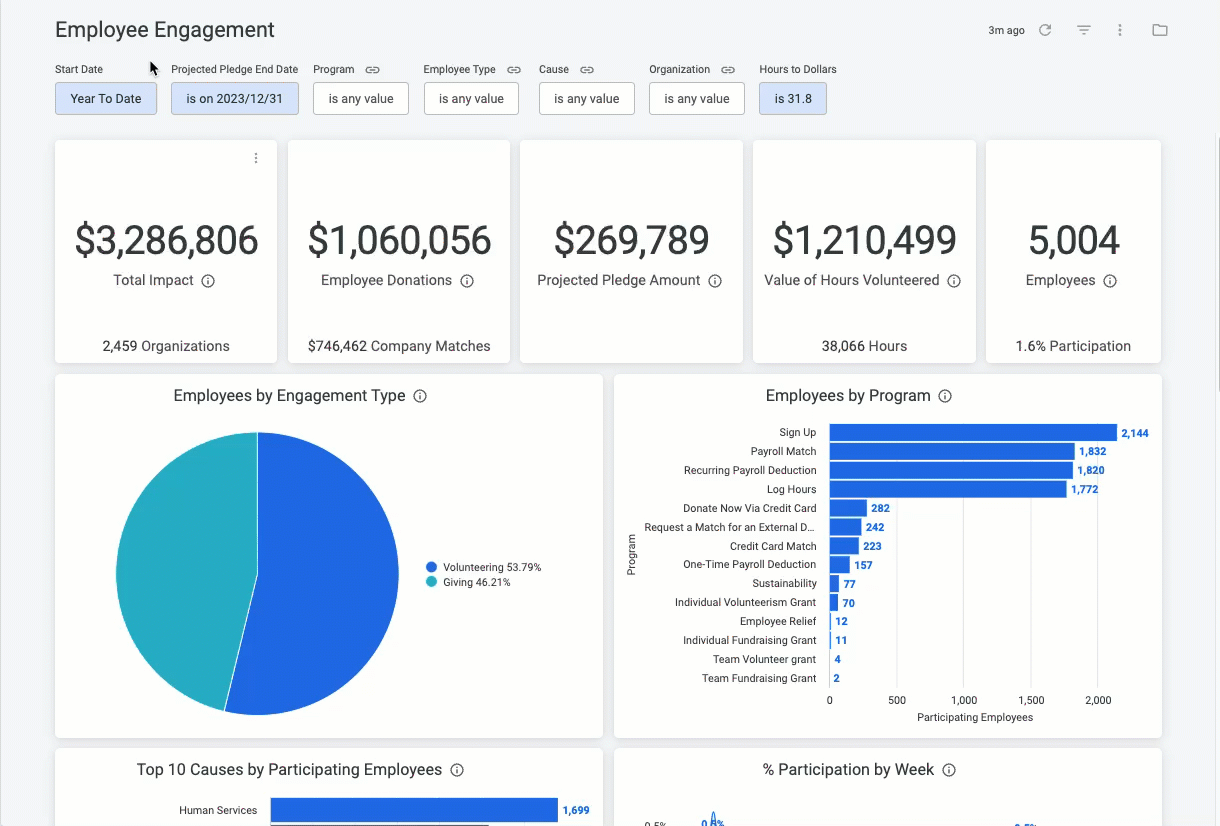Click the folder icon in header
The width and height of the screenshot is (1220, 826).
[x=1160, y=30]
